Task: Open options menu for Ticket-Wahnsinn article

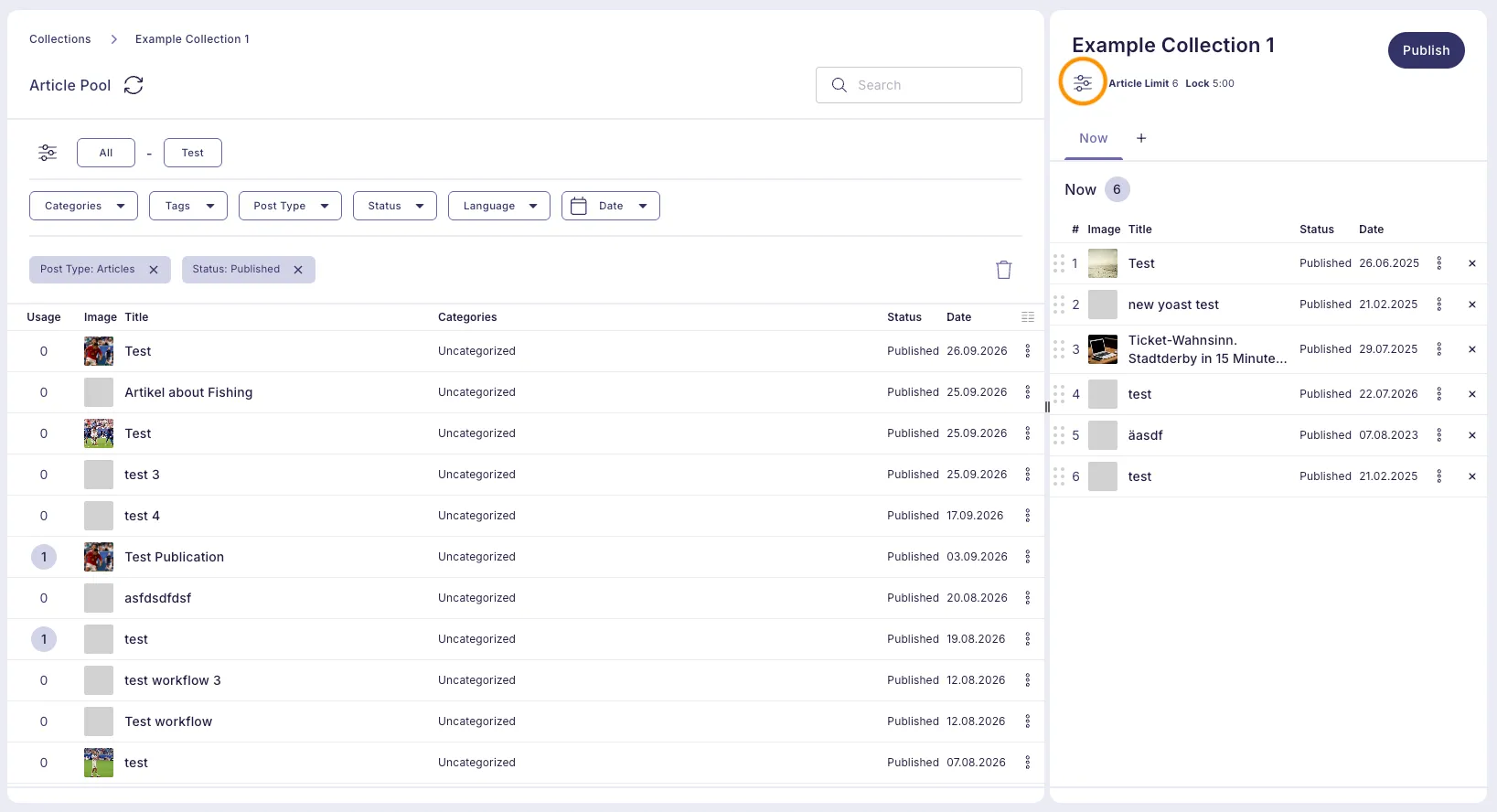Action: click(x=1439, y=349)
